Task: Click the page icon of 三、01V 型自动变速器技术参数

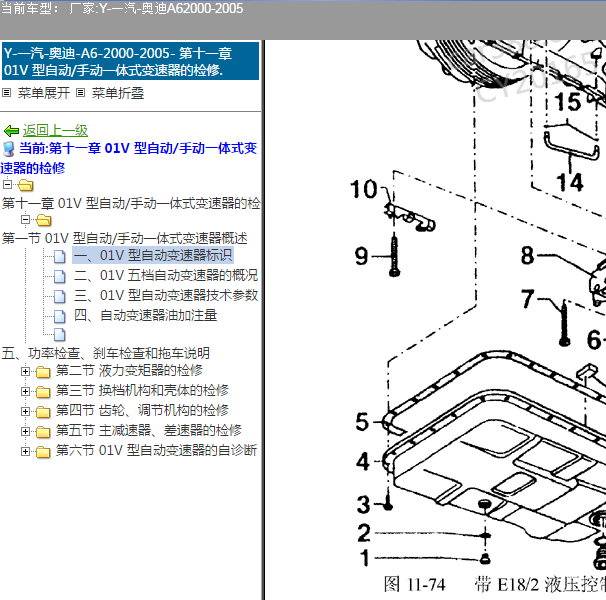Action: click(x=60, y=297)
